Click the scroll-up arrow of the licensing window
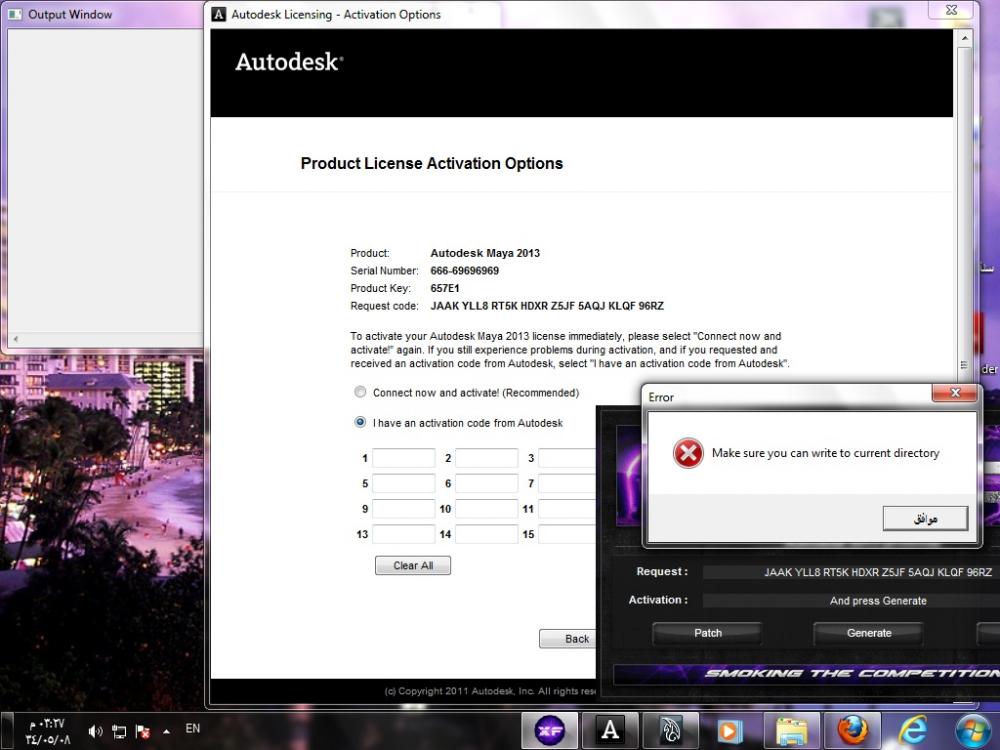 [x=964, y=39]
